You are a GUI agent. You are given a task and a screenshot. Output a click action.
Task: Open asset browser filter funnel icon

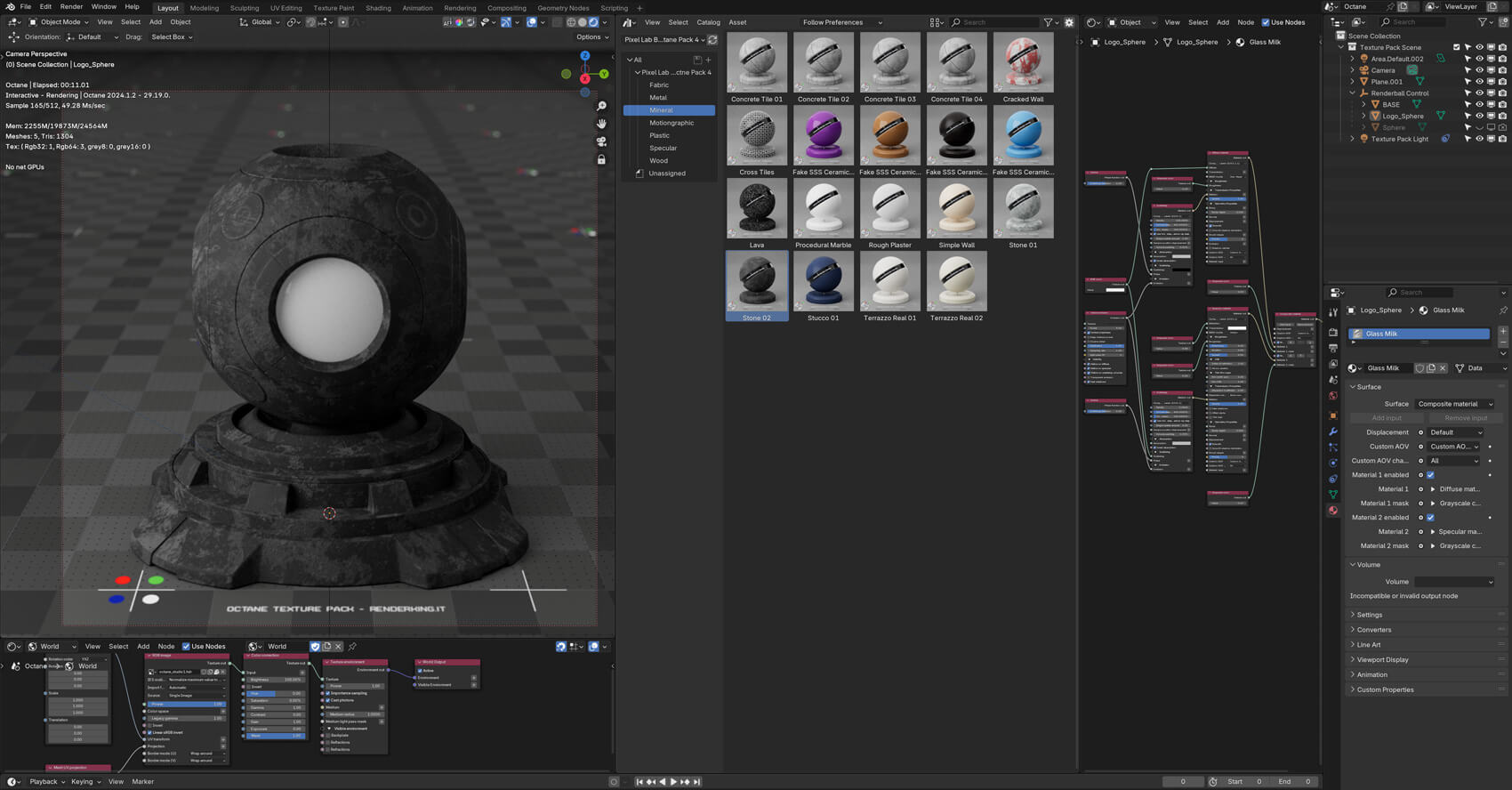click(1049, 22)
